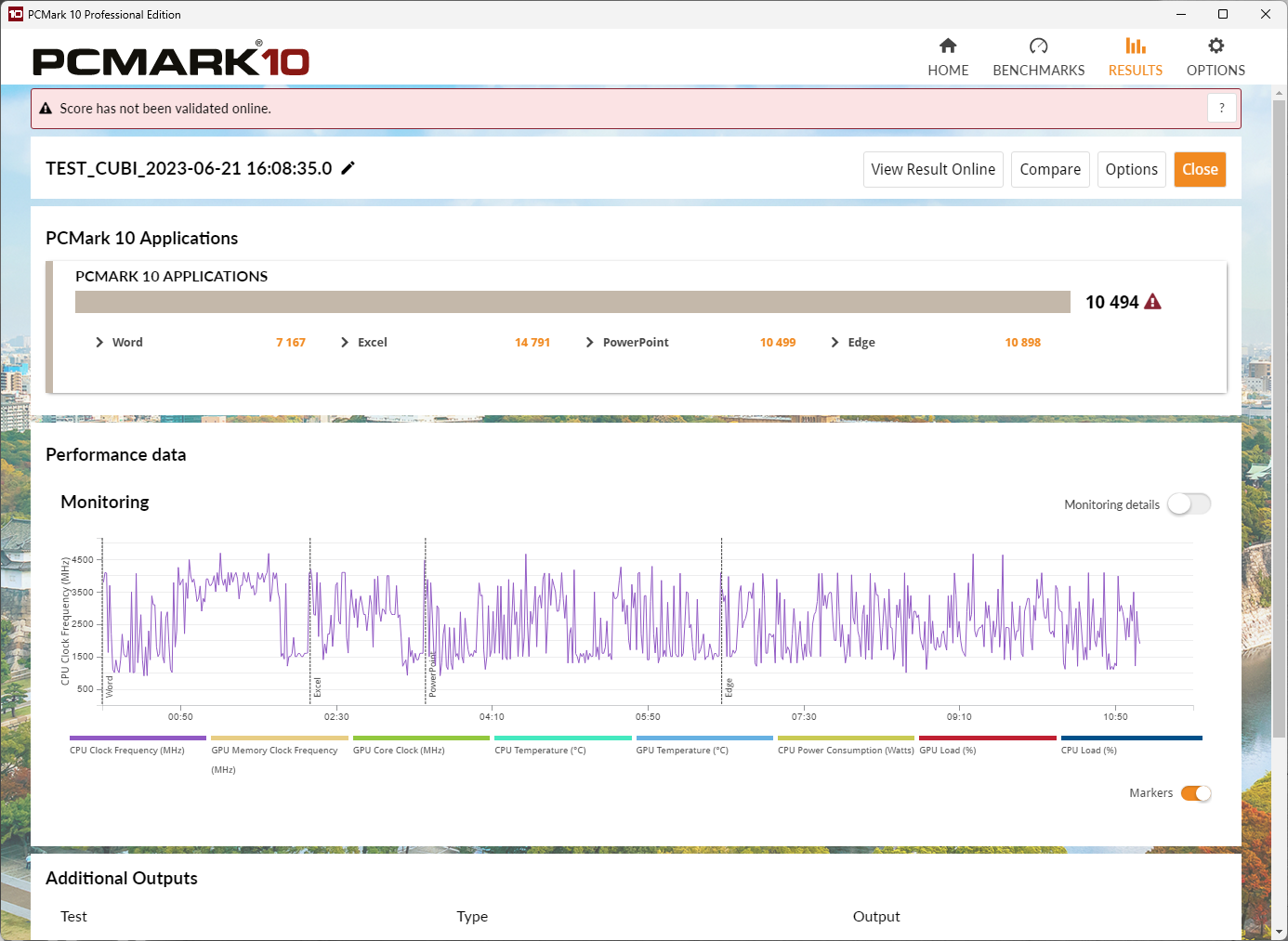This screenshot has height=941, width=1288.
Task: Click the Type column header
Action: [x=472, y=916]
